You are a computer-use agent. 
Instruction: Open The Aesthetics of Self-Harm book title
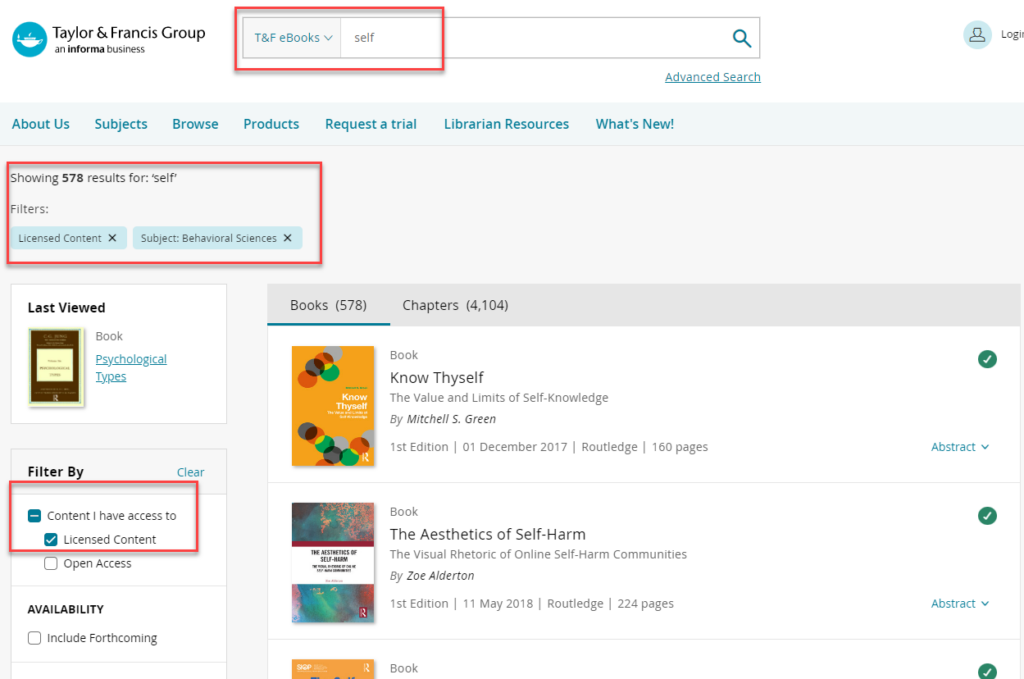click(x=488, y=534)
